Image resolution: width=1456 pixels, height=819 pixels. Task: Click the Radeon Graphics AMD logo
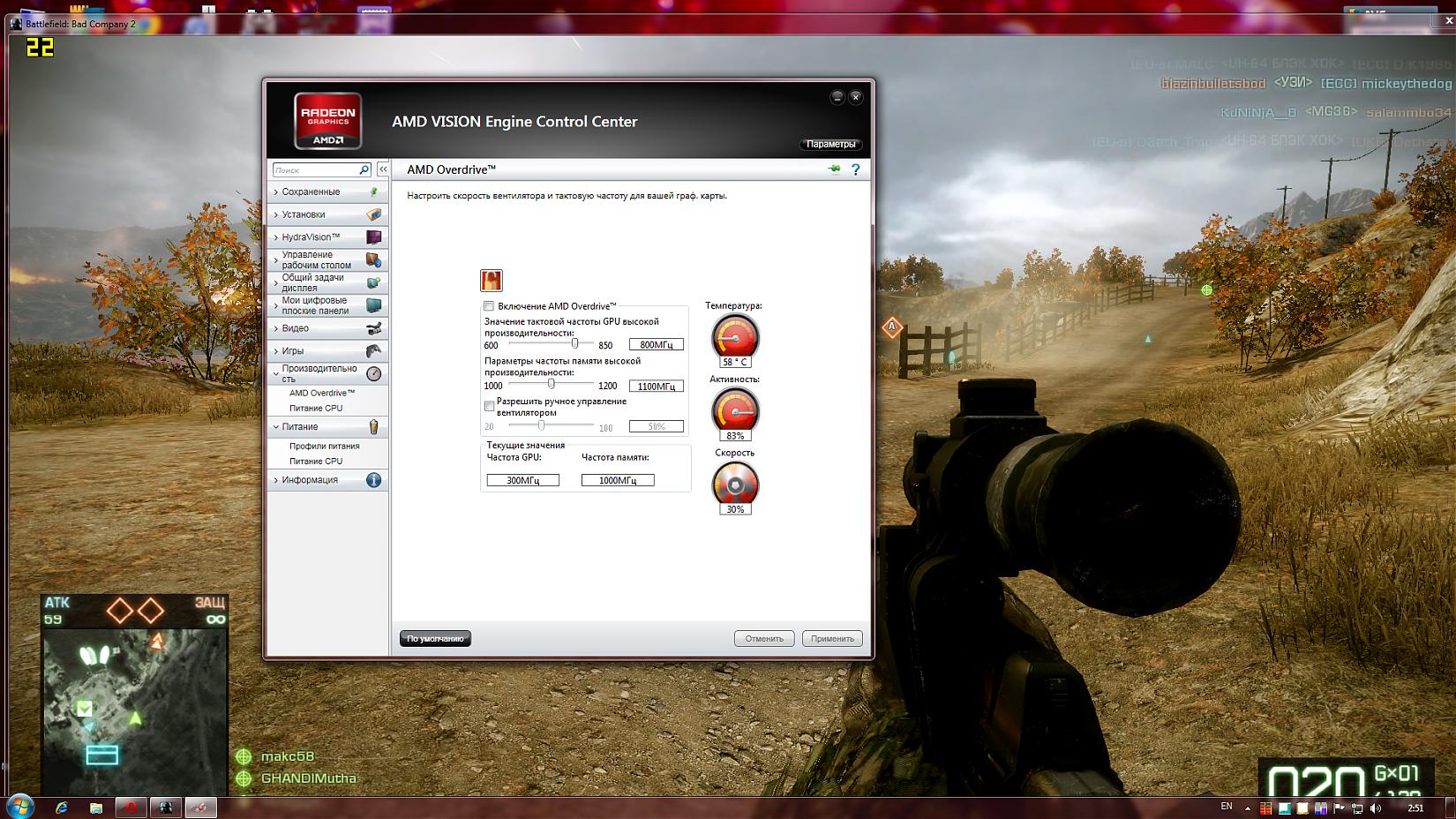327,120
